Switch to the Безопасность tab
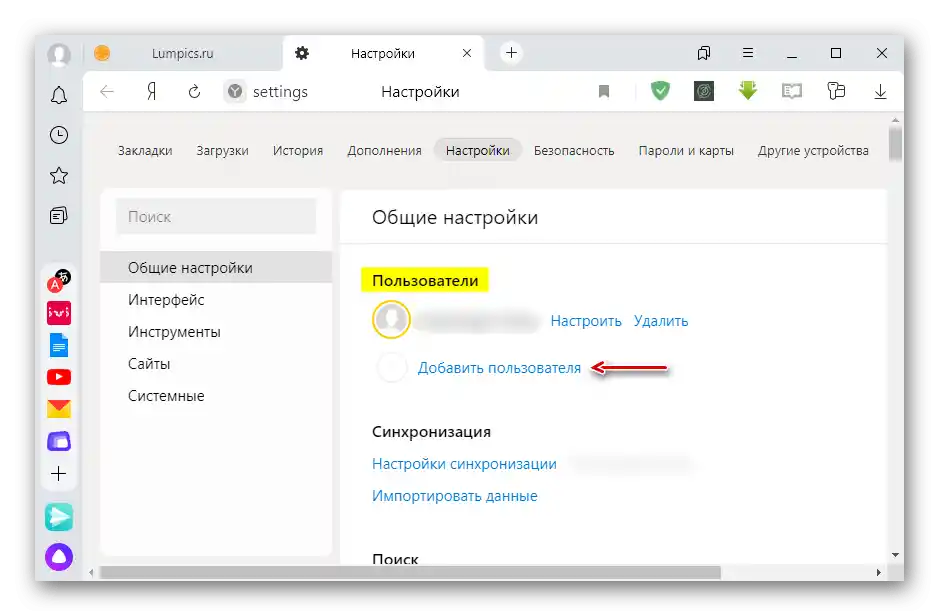The image size is (939, 616). tap(574, 150)
